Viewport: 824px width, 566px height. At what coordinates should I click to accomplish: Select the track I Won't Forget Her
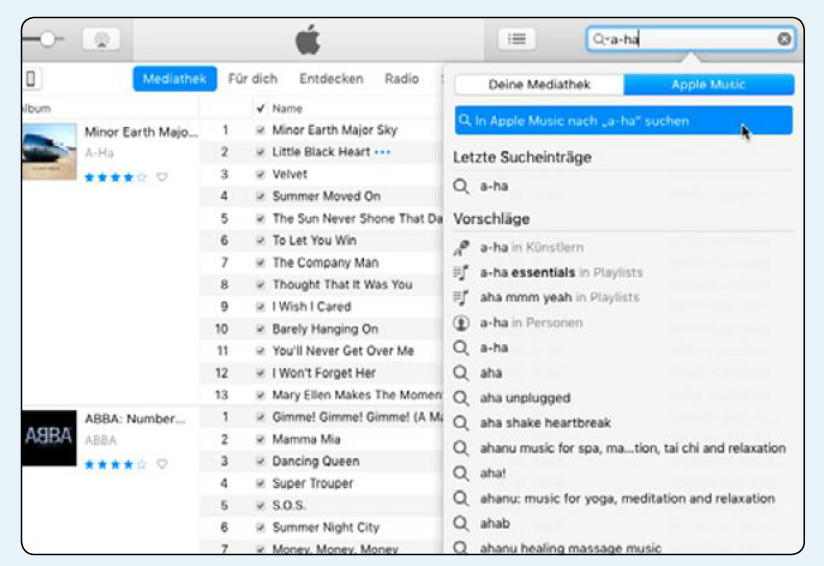(324, 373)
